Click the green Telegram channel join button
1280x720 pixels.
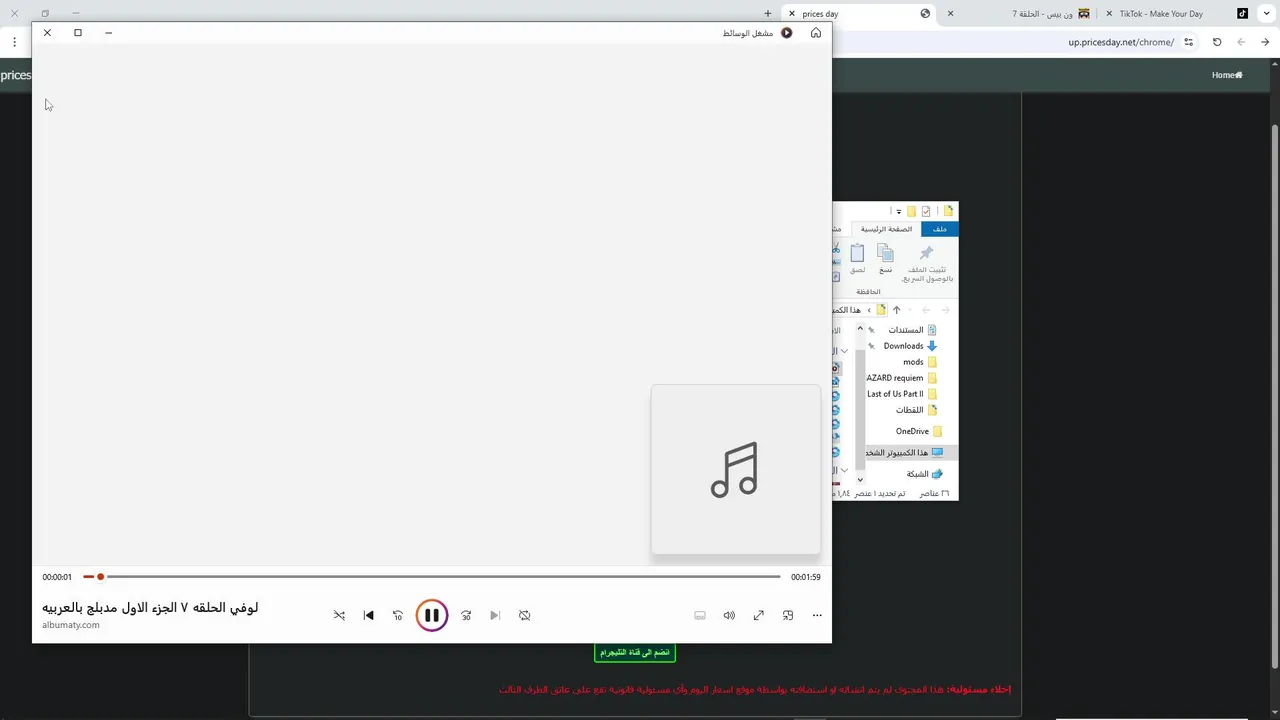pyautogui.click(x=634, y=652)
